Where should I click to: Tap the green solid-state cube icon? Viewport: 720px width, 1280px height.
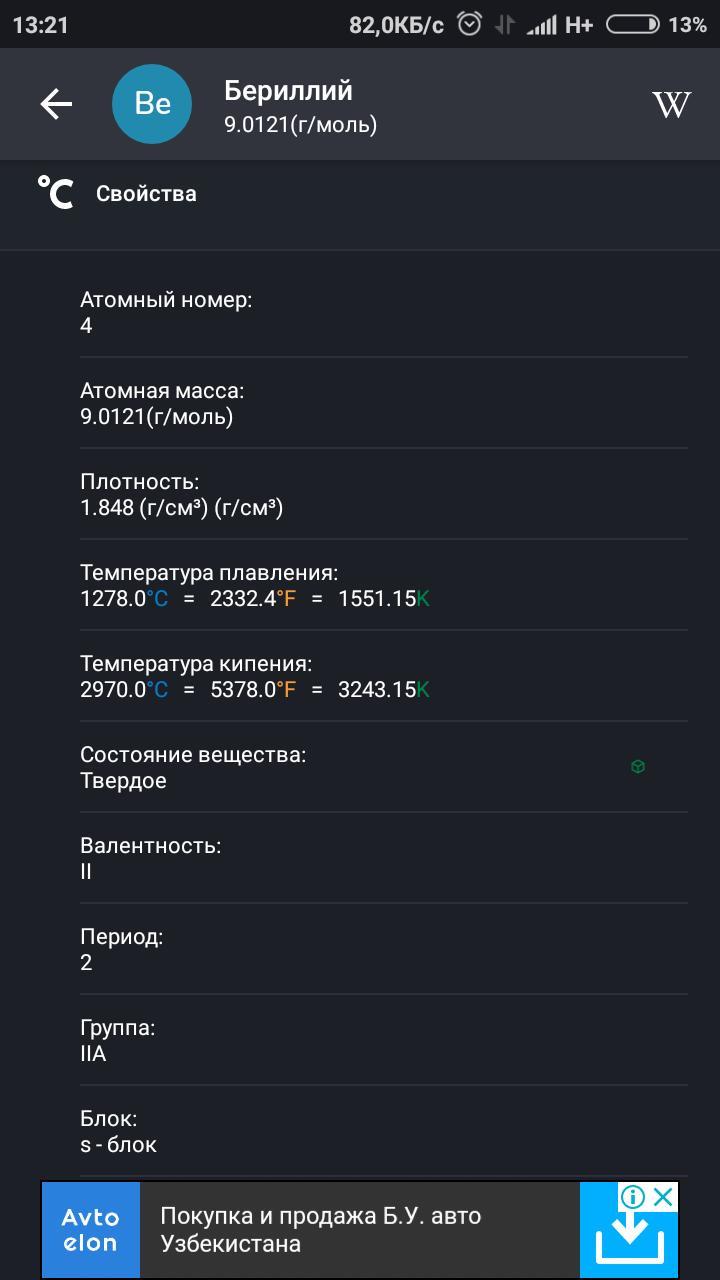638,767
